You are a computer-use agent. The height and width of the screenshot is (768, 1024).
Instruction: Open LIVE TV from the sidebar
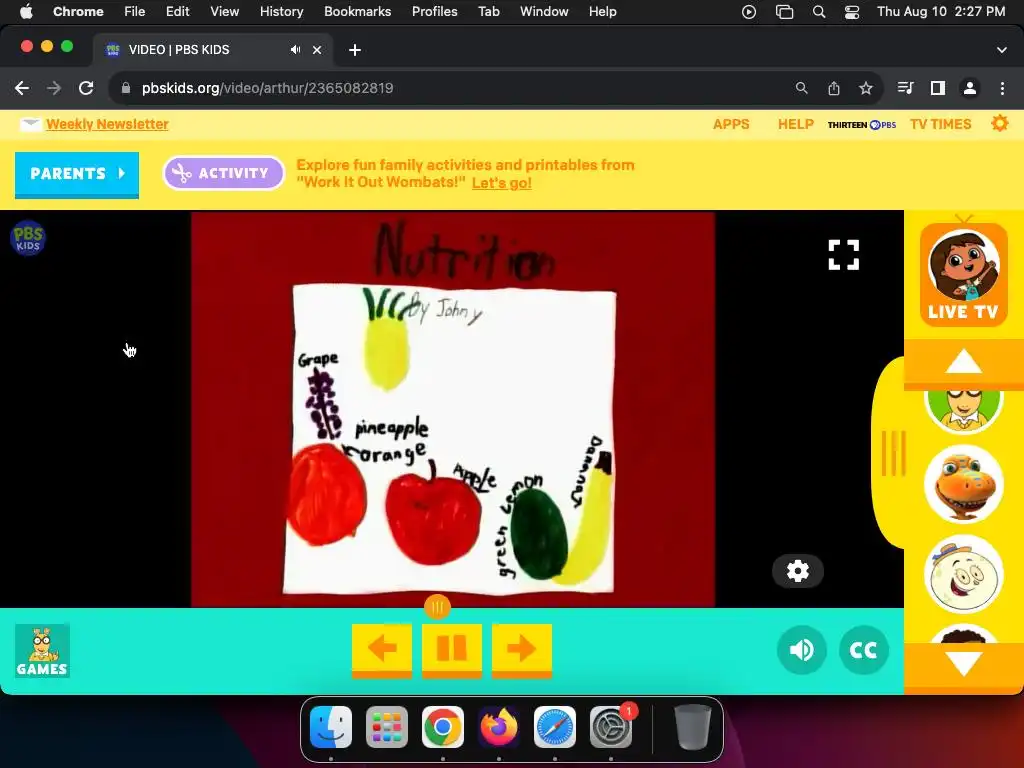click(963, 274)
